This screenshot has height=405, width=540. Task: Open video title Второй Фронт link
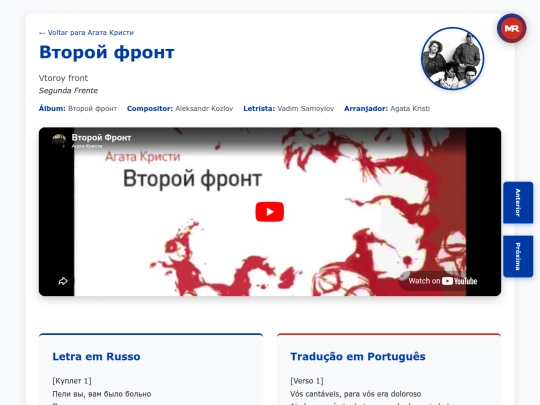coord(101,137)
